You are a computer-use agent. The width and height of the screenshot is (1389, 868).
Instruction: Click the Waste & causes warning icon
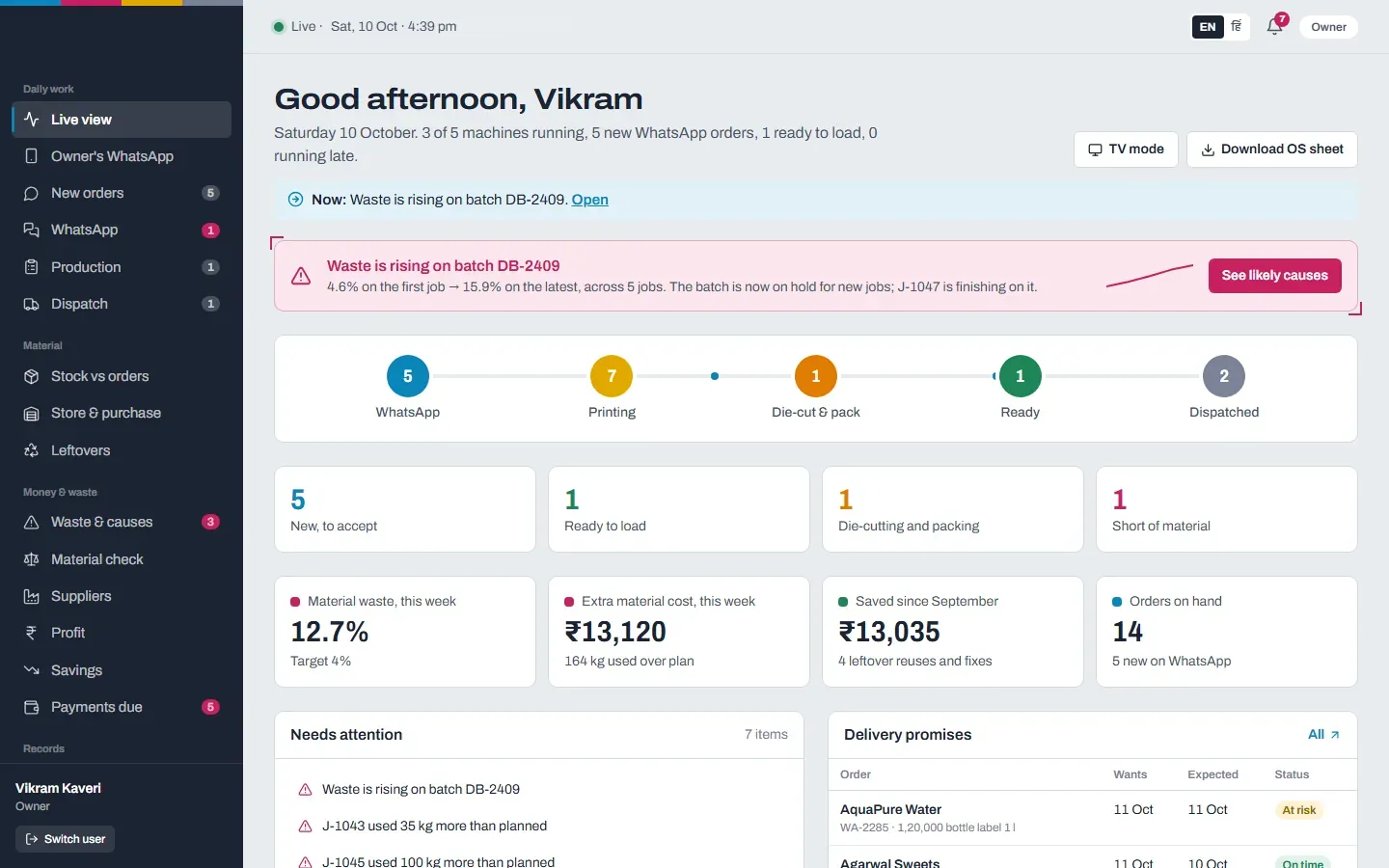tap(31, 522)
